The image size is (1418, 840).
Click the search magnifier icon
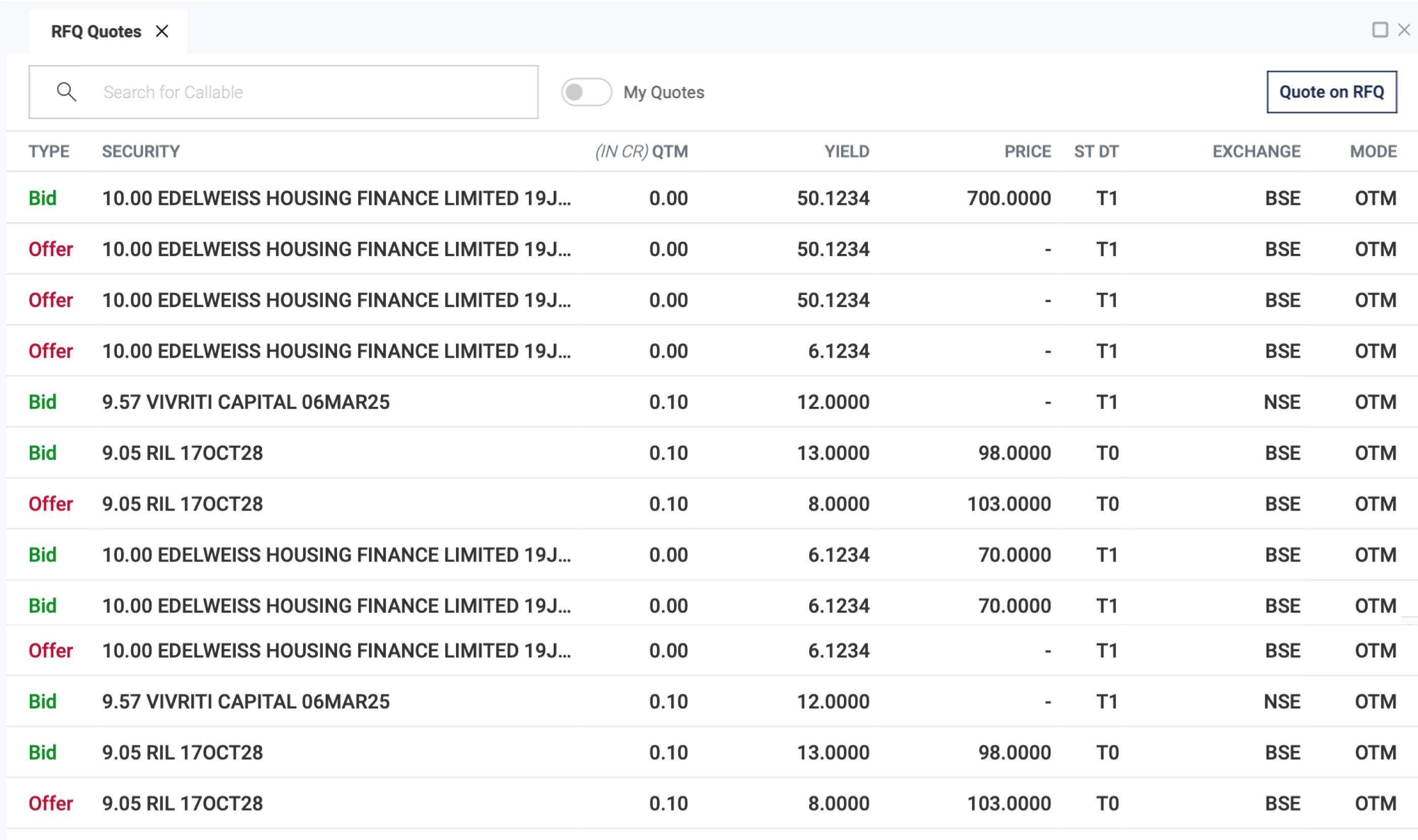coord(66,92)
